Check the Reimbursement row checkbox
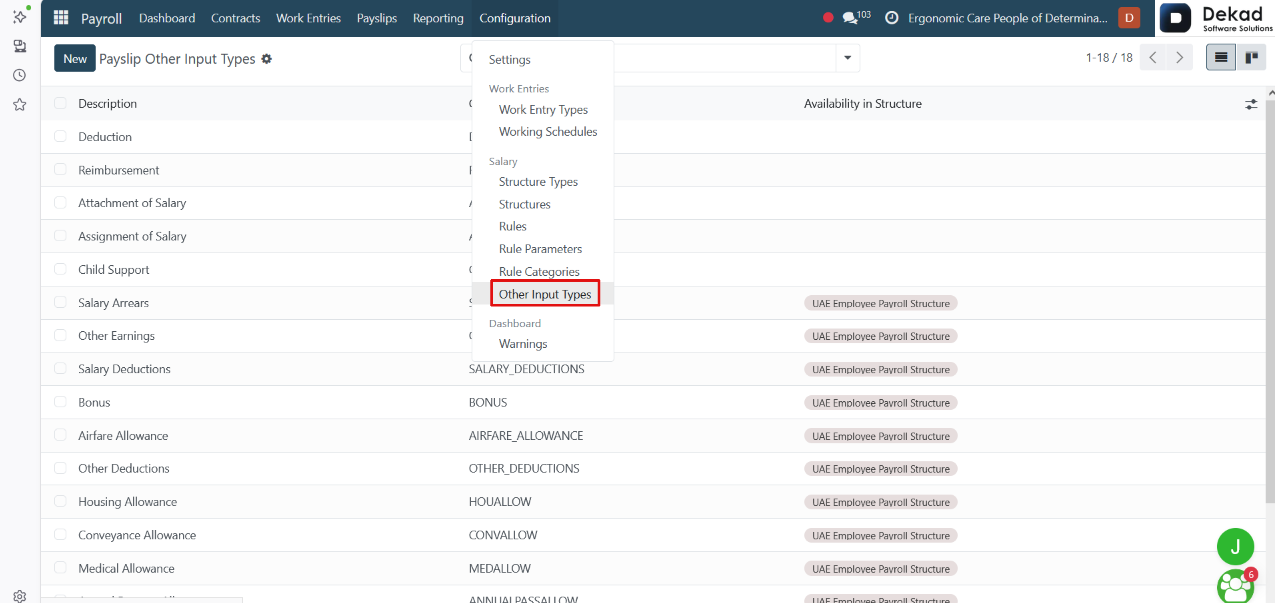1275x603 pixels. click(x=60, y=170)
